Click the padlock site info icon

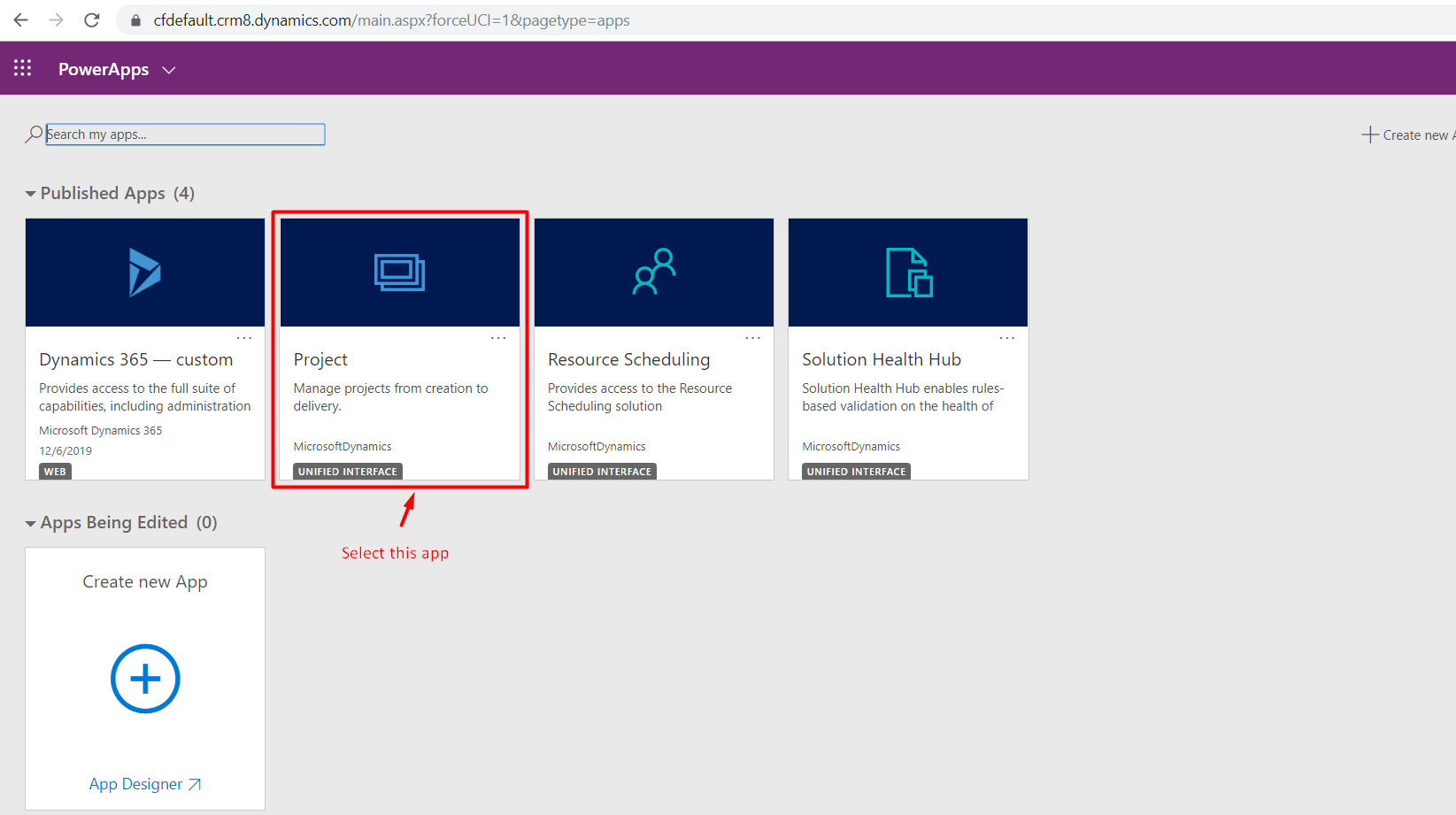point(135,20)
